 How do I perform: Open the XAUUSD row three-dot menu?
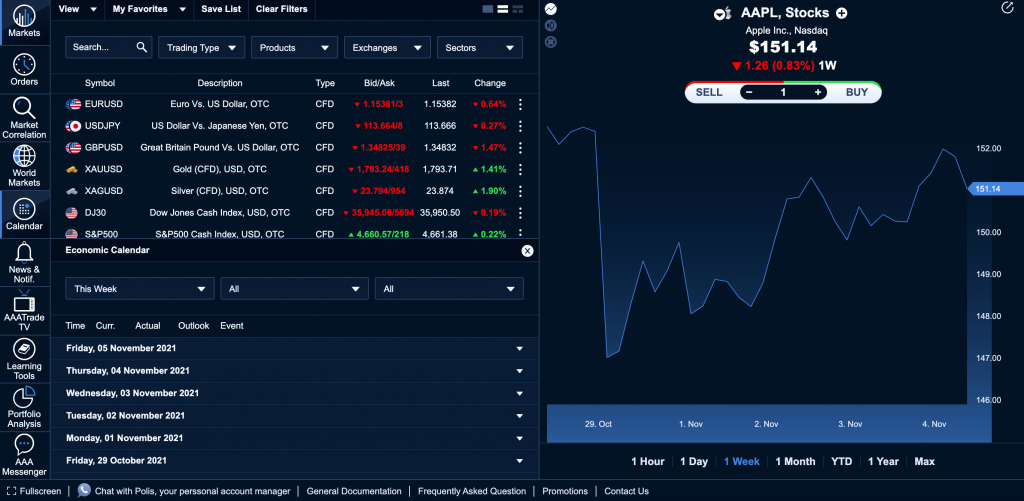(x=520, y=169)
